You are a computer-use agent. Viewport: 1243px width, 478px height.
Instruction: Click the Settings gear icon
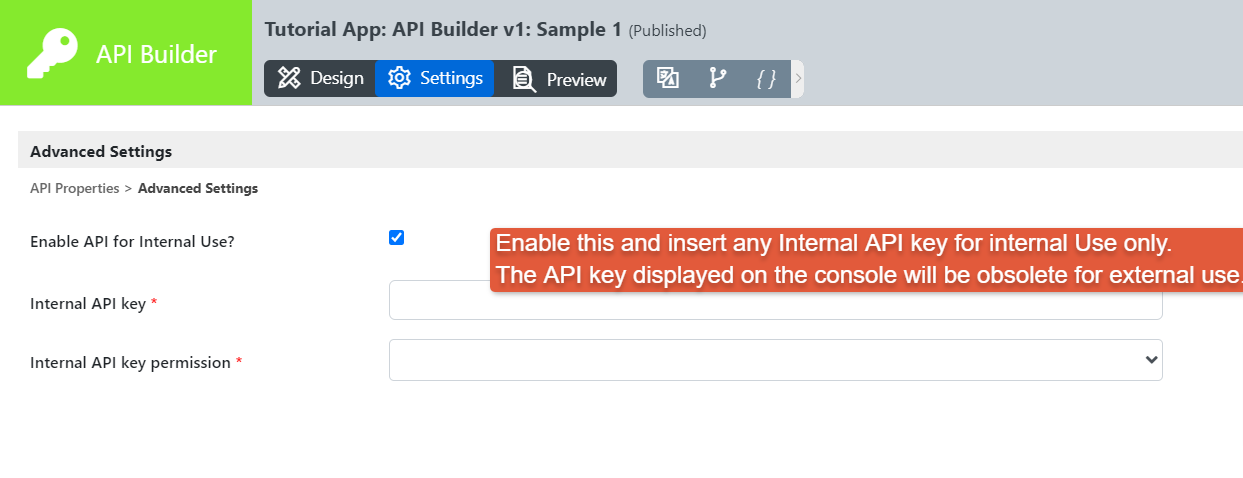click(400, 78)
